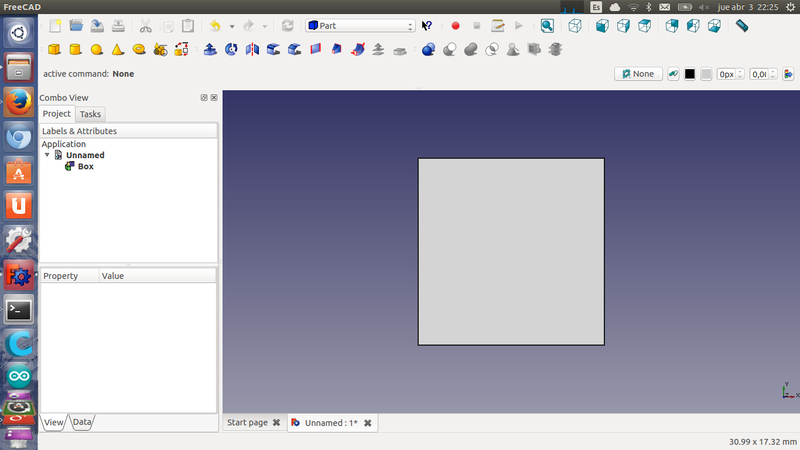The image size is (800, 450).
Task: Collapse the Unnamed document tree node
Action: click(x=47, y=155)
